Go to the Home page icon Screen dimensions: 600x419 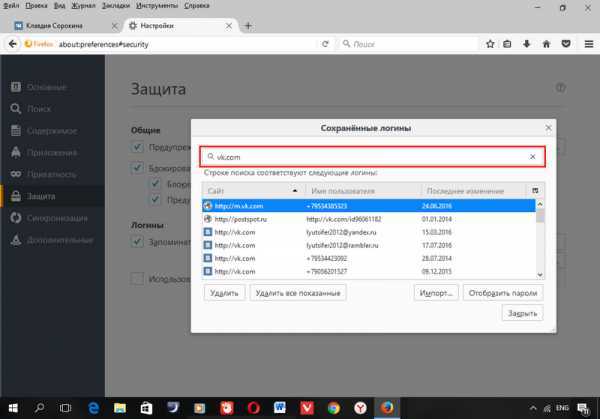(546, 44)
